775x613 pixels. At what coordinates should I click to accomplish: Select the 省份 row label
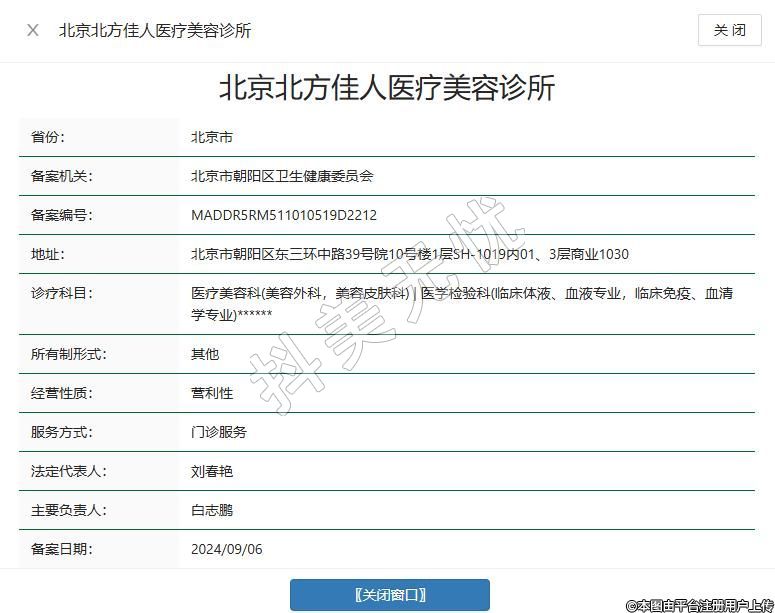click(48, 137)
